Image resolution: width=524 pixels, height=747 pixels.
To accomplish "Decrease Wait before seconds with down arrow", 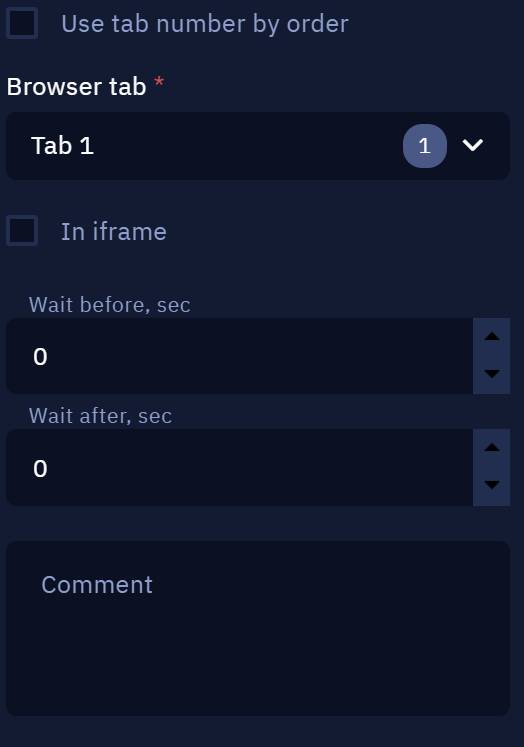I will coord(492,374).
